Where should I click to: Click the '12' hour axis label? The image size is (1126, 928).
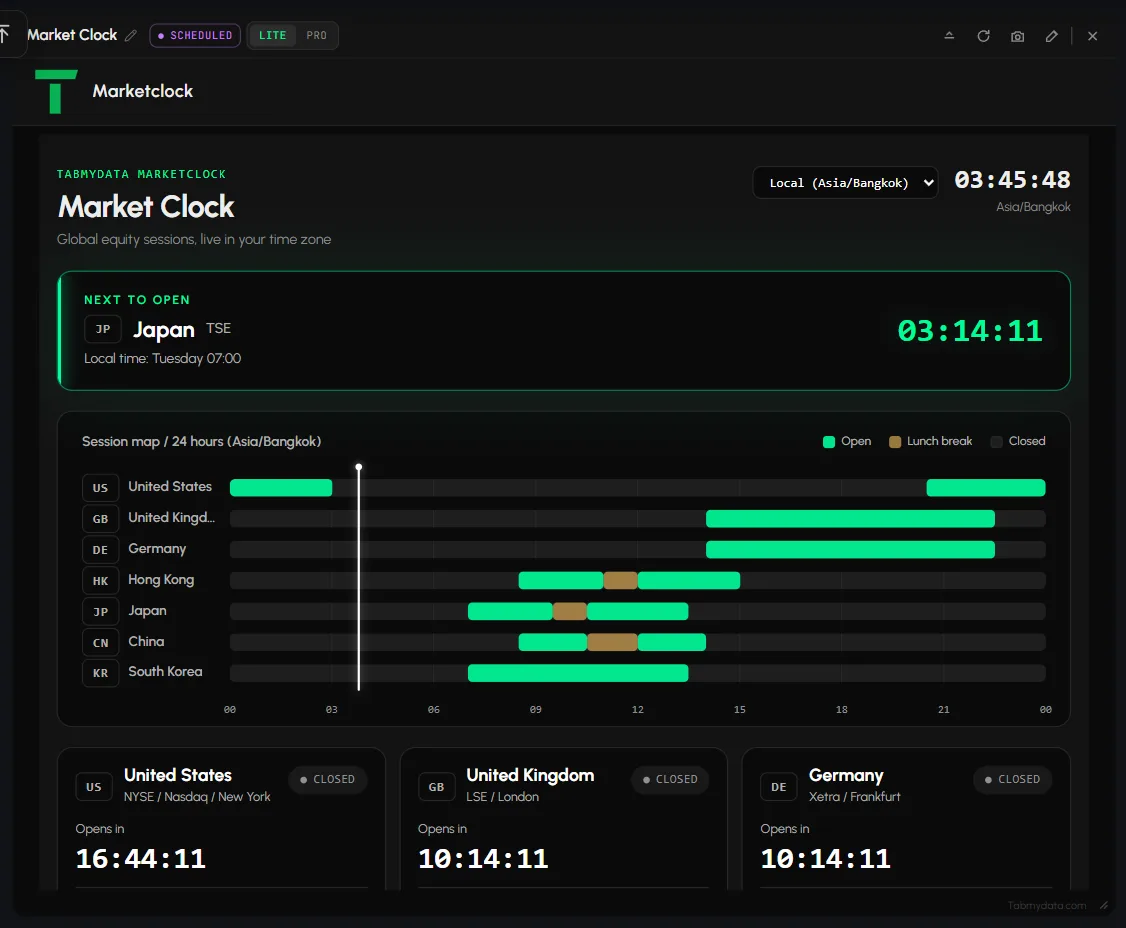(x=638, y=710)
